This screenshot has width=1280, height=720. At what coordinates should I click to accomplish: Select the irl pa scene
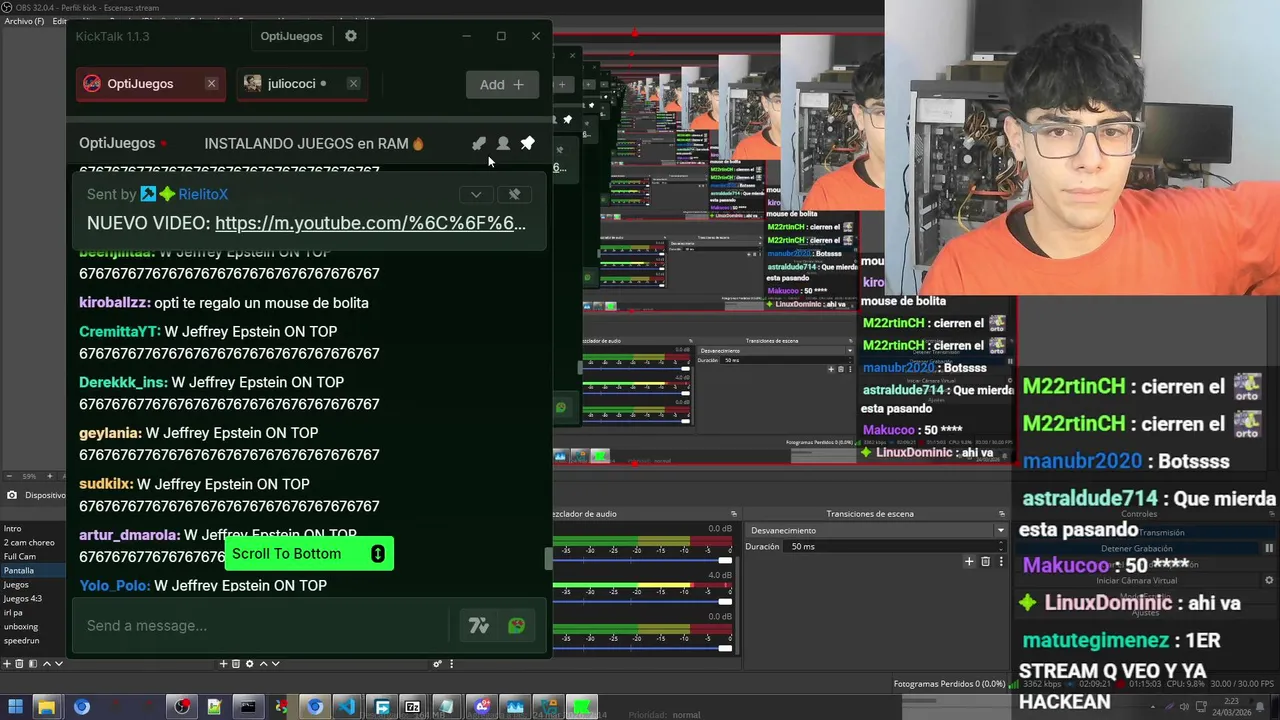pos(33,612)
